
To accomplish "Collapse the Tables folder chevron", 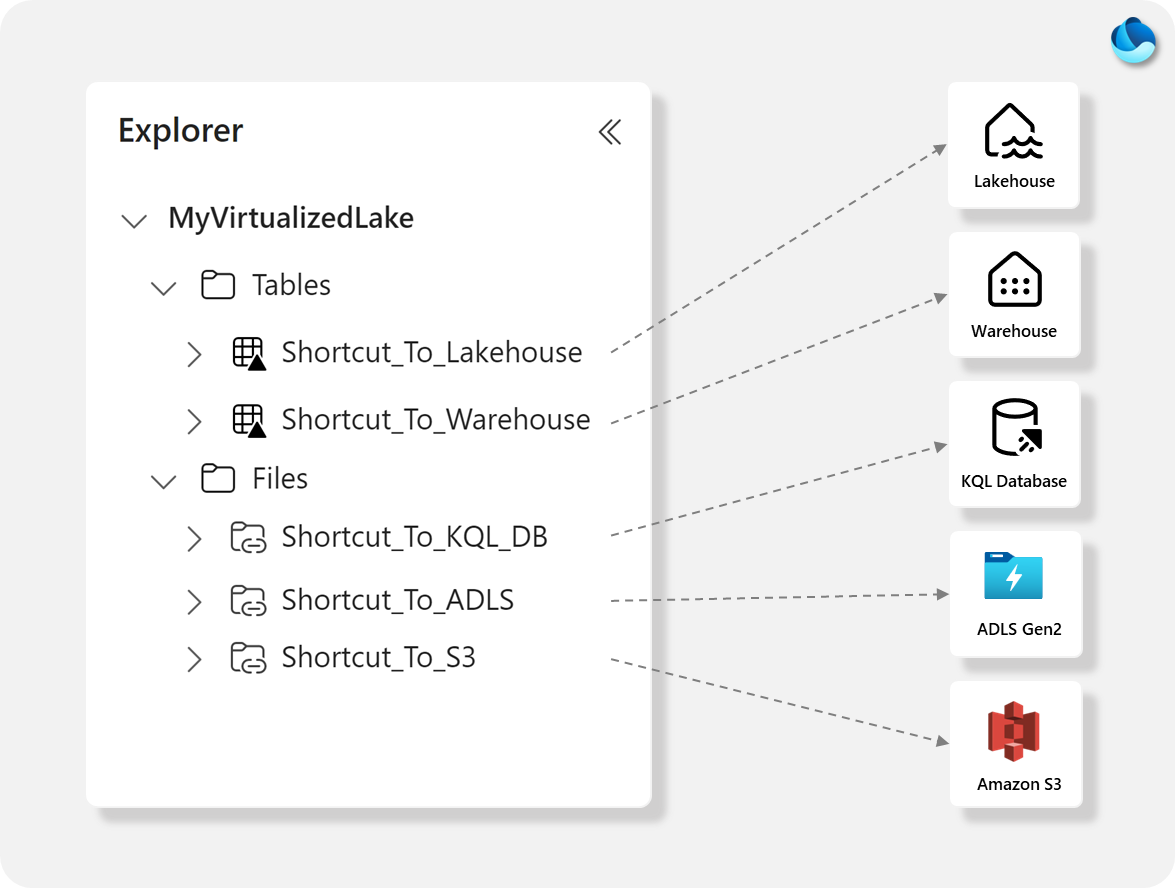I will [163, 288].
